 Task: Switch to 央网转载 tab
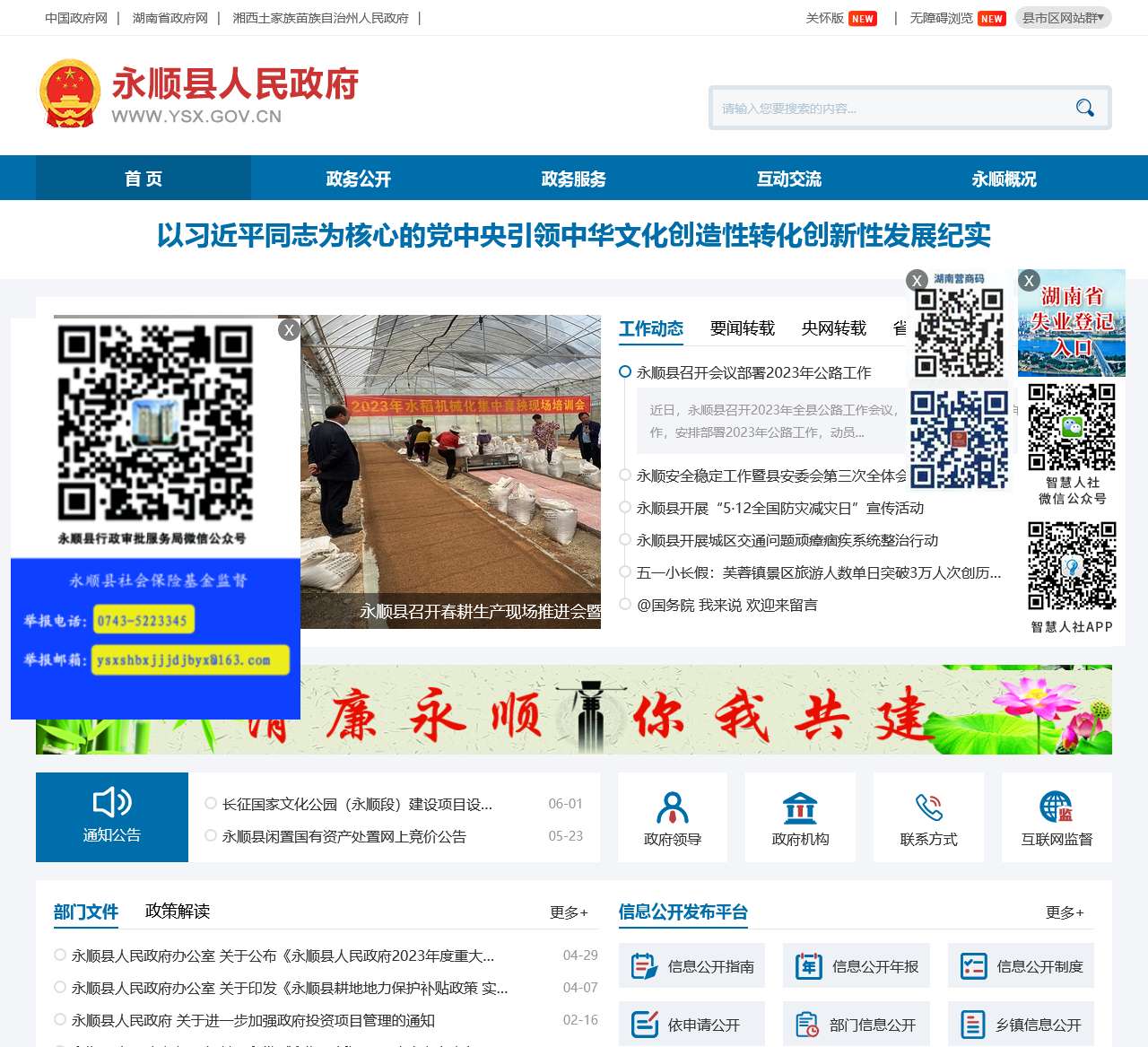click(x=834, y=328)
